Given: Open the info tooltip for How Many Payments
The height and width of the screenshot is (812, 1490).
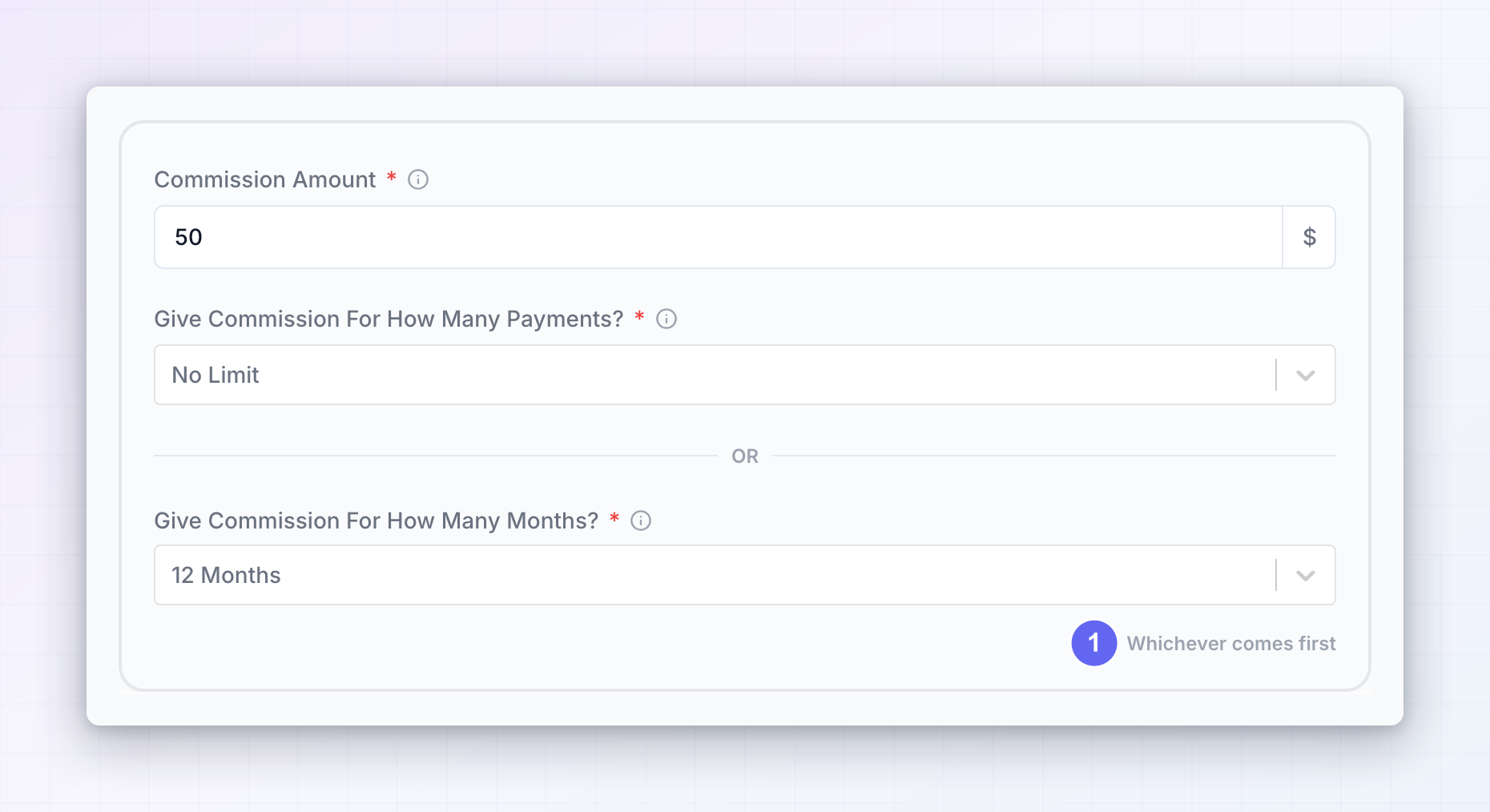Looking at the screenshot, I should pyautogui.click(x=666, y=319).
